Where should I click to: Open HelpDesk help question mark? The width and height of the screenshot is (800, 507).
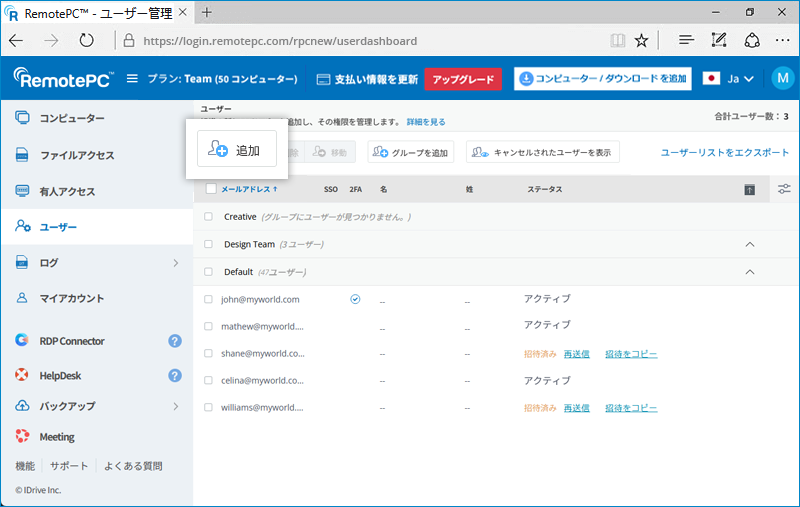pos(175,375)
